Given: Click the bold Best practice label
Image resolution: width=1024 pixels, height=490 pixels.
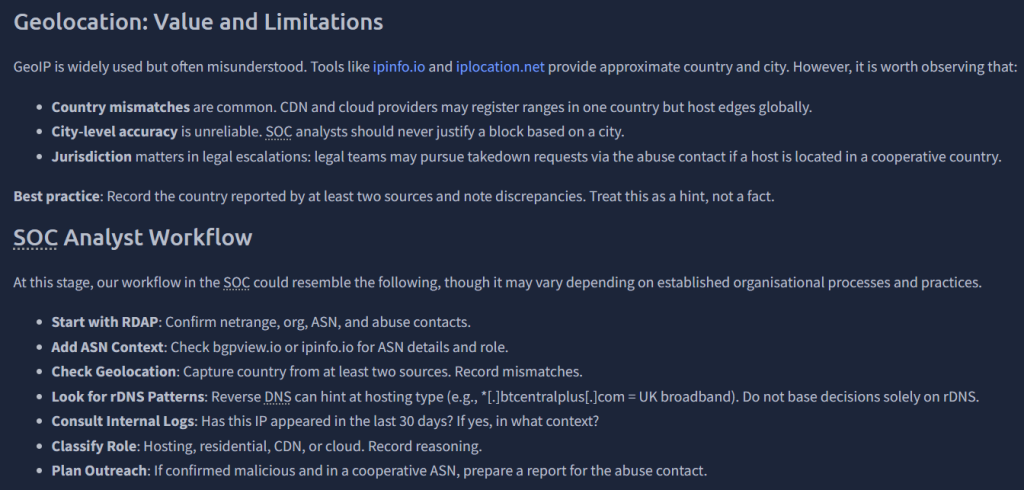Looking at the screenshot, I should click(x=57, y=197).
